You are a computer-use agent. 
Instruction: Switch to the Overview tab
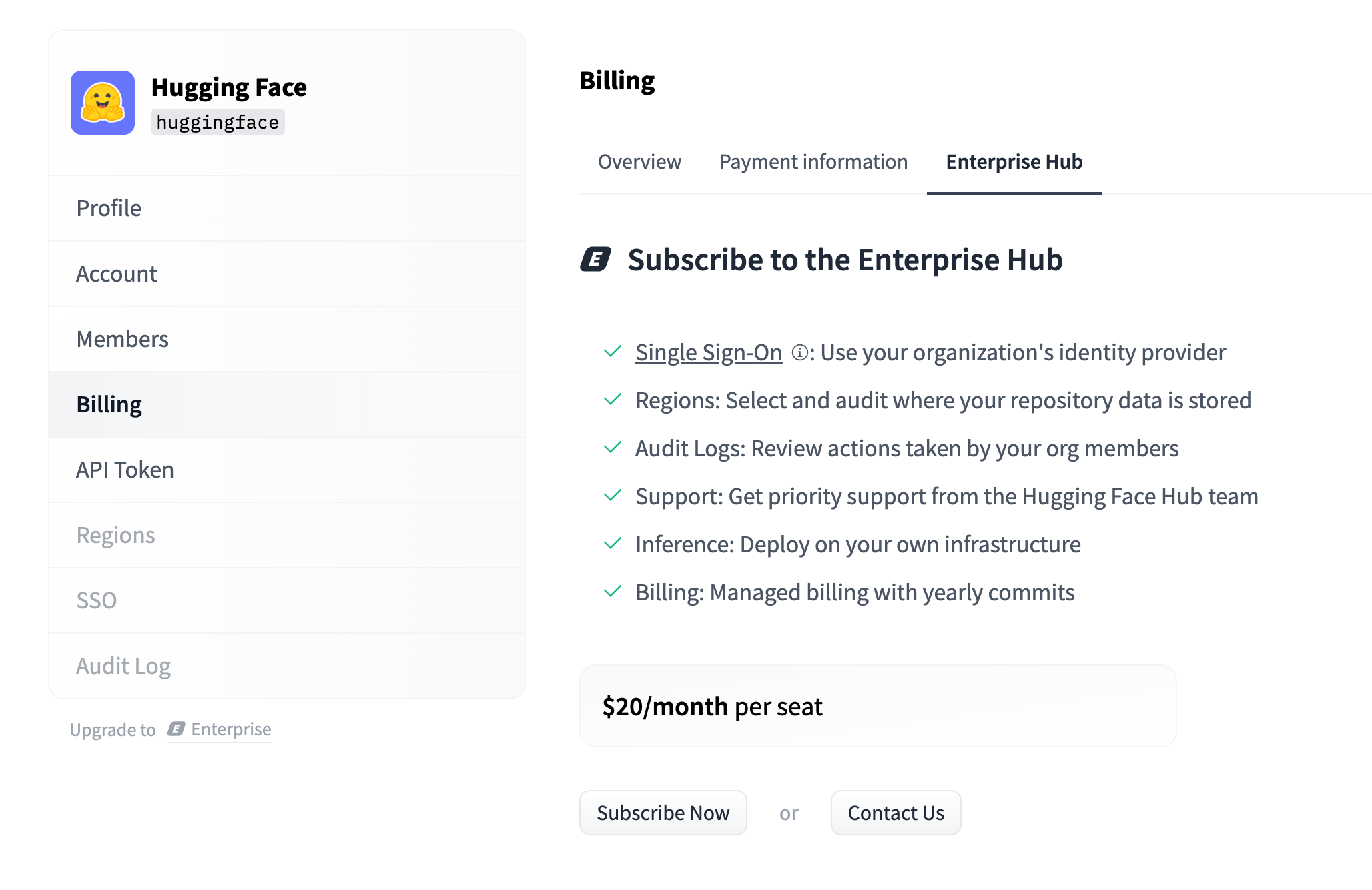[x=639, y=162]
